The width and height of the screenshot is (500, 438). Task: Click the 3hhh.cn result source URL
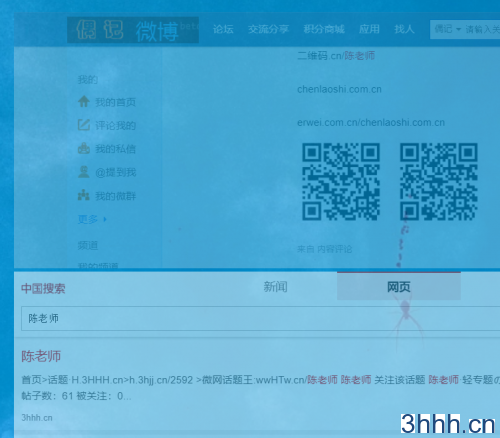click(x=37, y=418)
